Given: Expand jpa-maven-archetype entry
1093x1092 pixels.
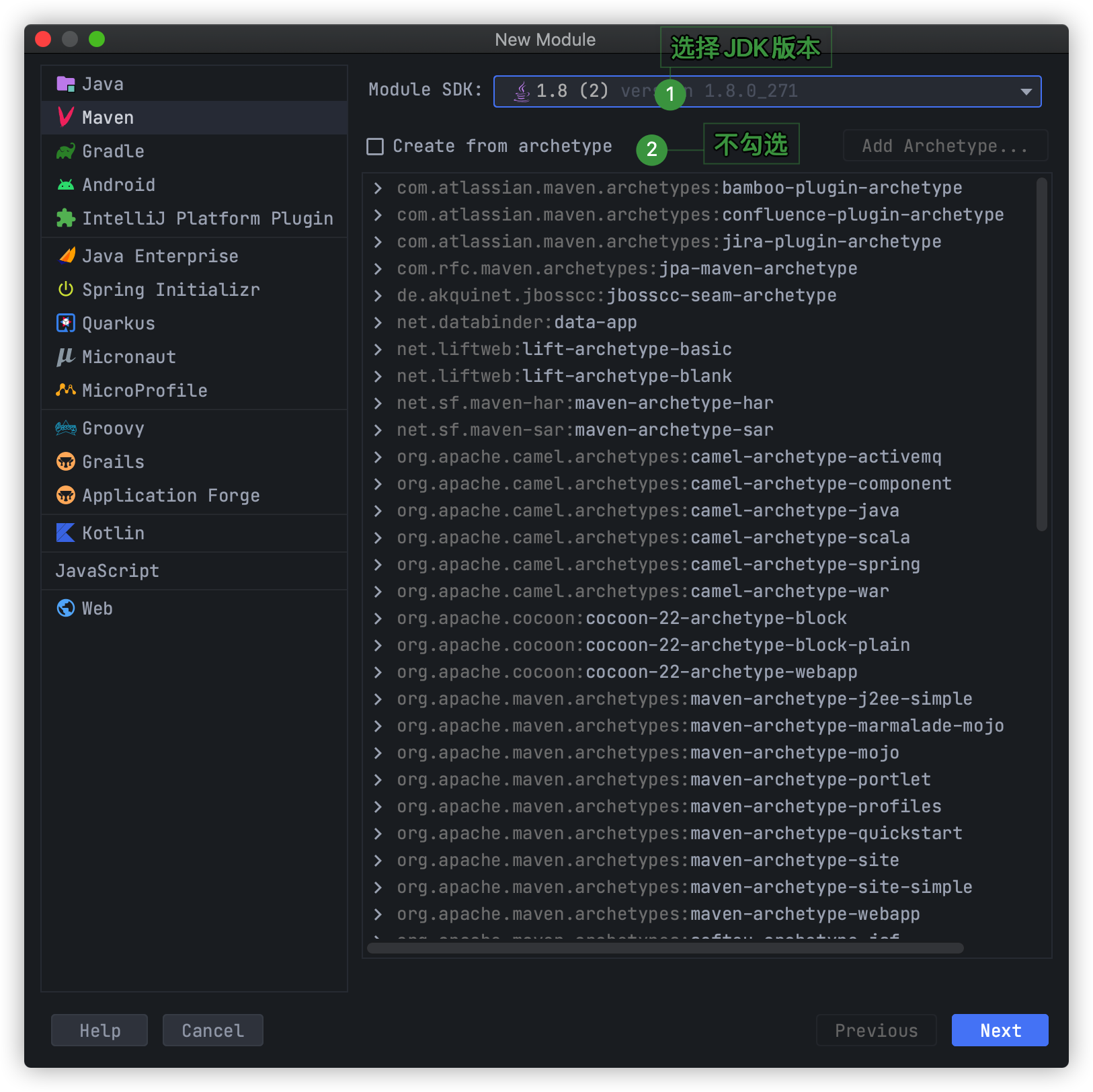Looking at the screenshot, I should click(378, 269).
